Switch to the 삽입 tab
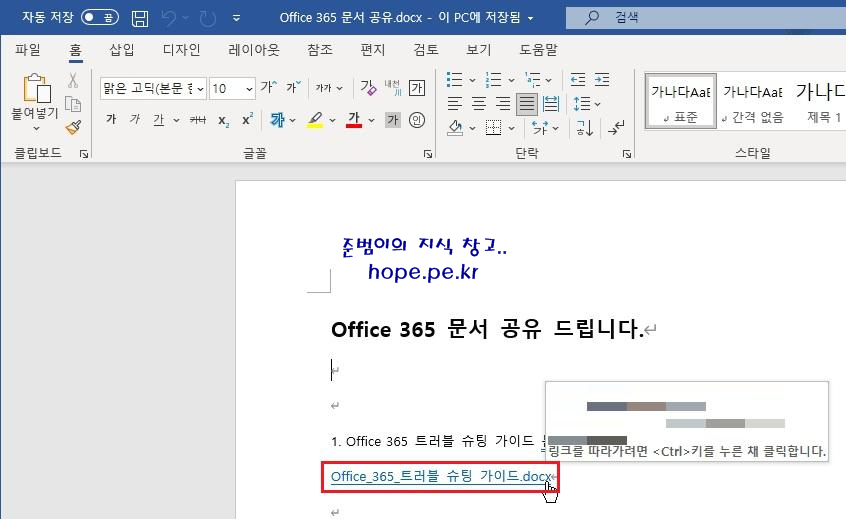The width and height of the screenshot is (846, 519). tap(122, 50)
